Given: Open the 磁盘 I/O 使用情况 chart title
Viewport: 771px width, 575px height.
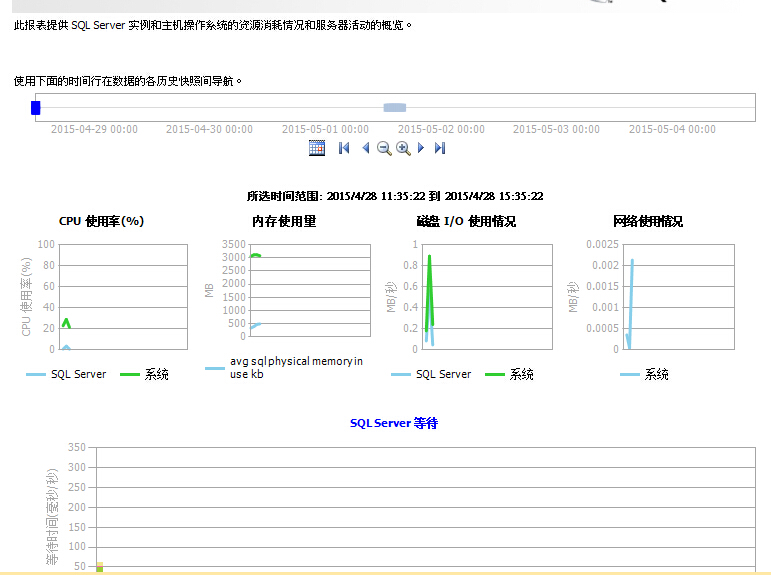Looking at the screenshot, I should pos(466,221).
